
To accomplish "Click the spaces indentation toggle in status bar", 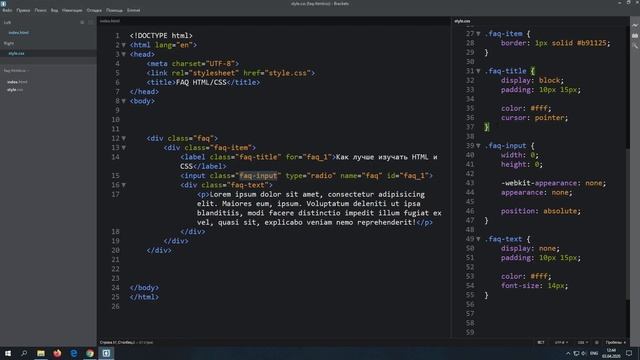I will pyautogui.click(x=614, y=342).
